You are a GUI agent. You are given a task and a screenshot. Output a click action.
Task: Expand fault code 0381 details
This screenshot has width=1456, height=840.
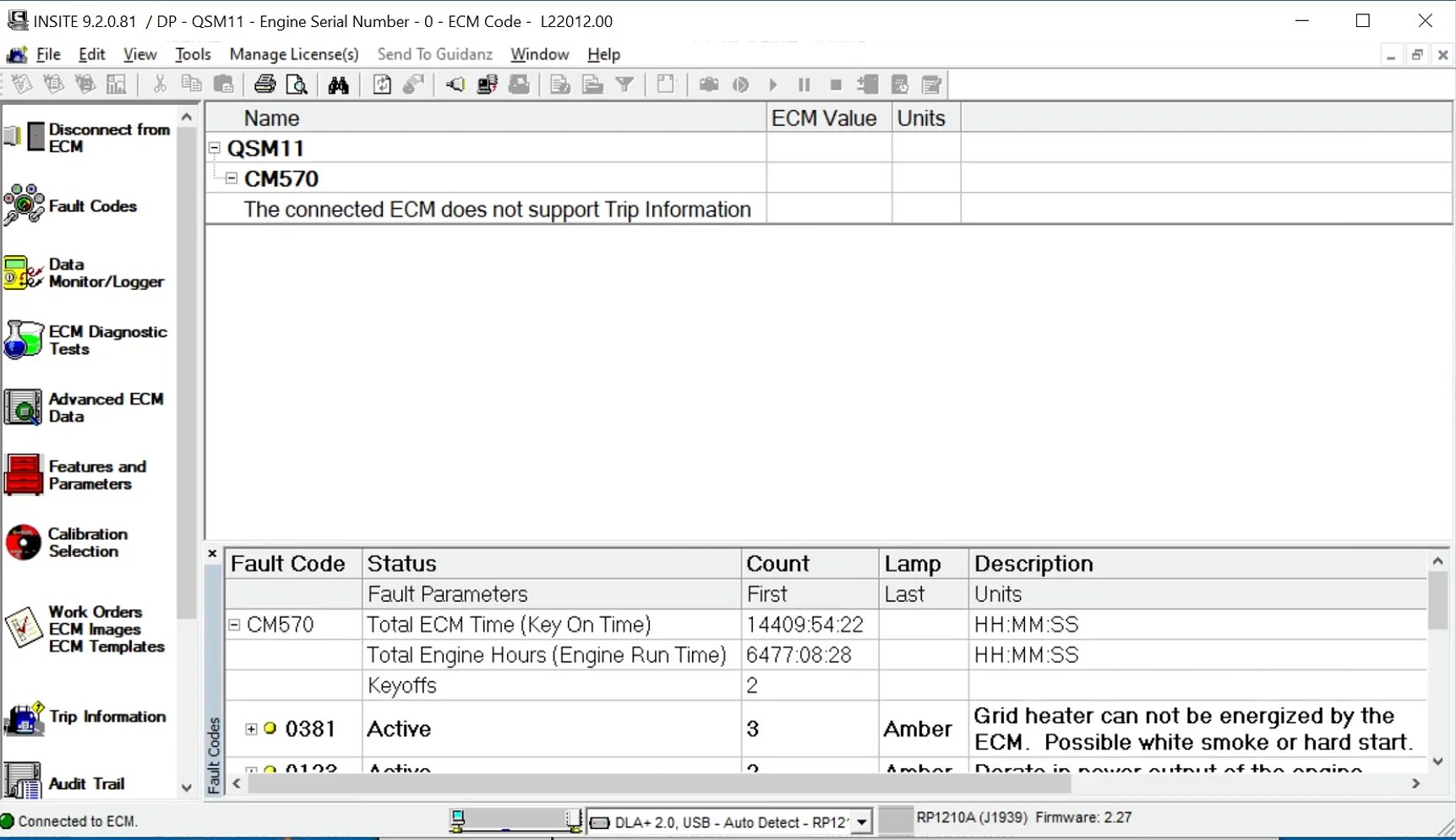tap(251, 728)
